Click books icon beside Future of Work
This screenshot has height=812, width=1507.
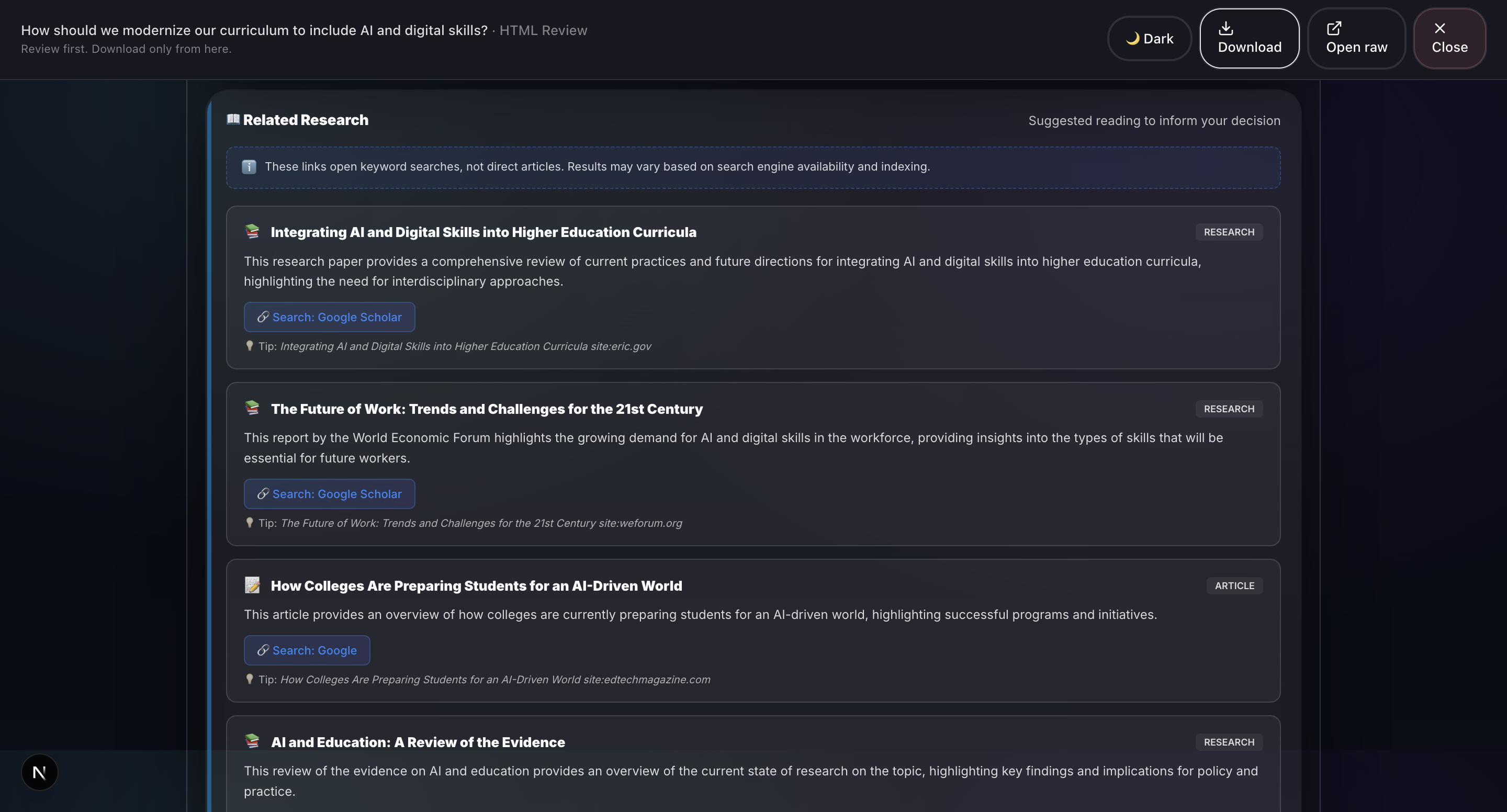[252, 408]
